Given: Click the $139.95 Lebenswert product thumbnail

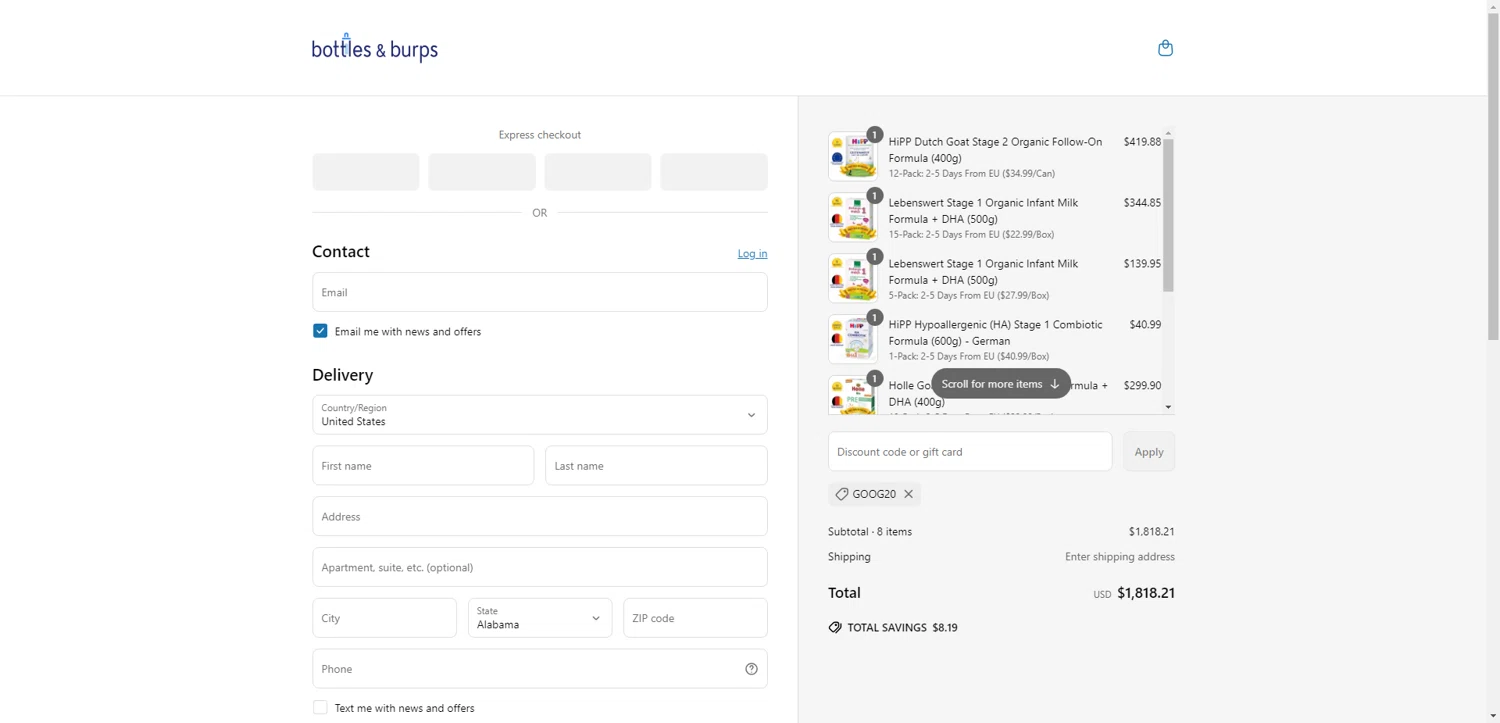Looking at the screenshot, I should [853, 278].
